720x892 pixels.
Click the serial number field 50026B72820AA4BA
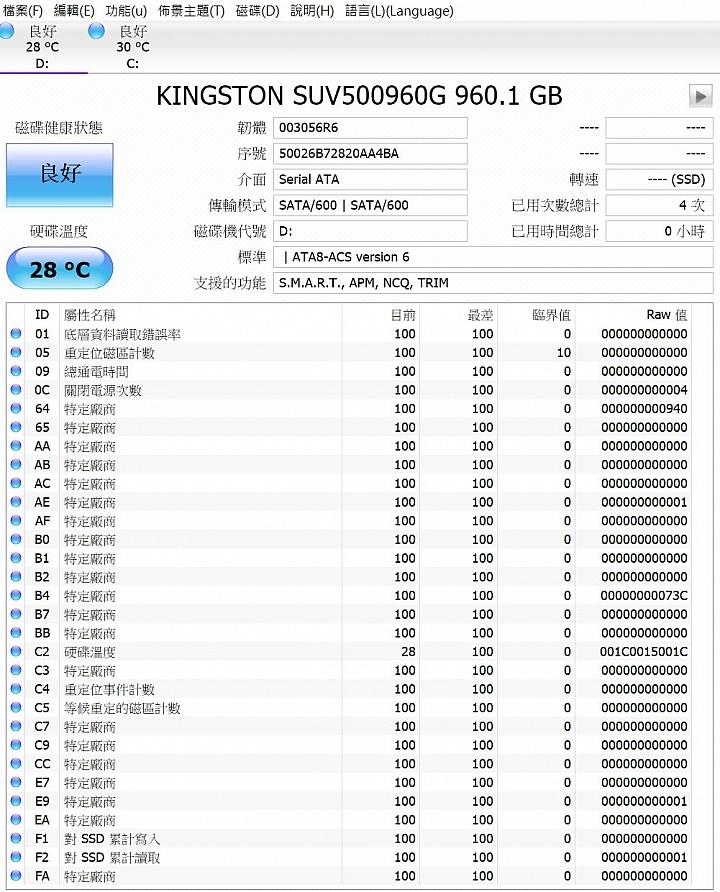click(370, 154)
